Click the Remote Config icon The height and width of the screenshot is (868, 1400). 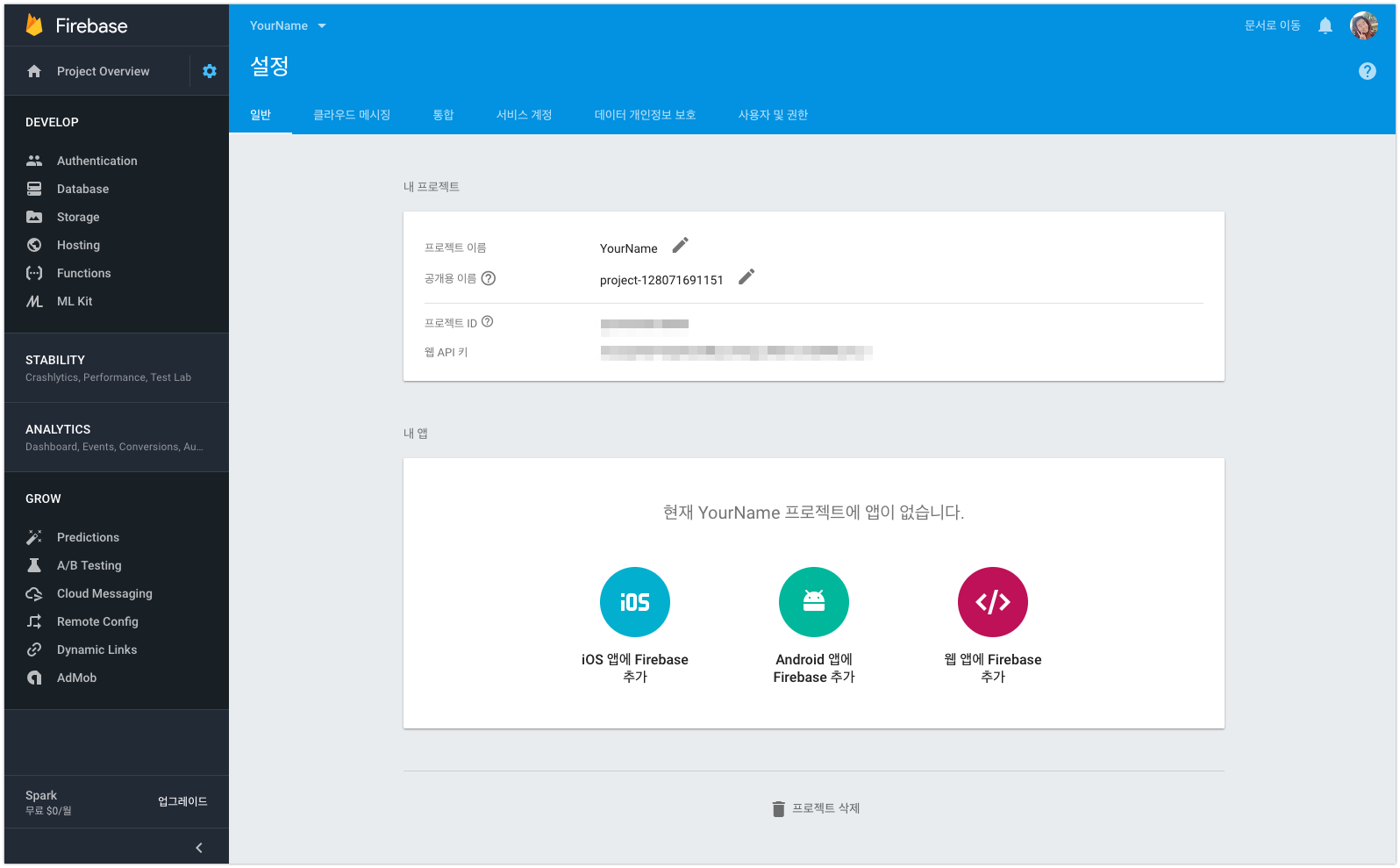34,621
